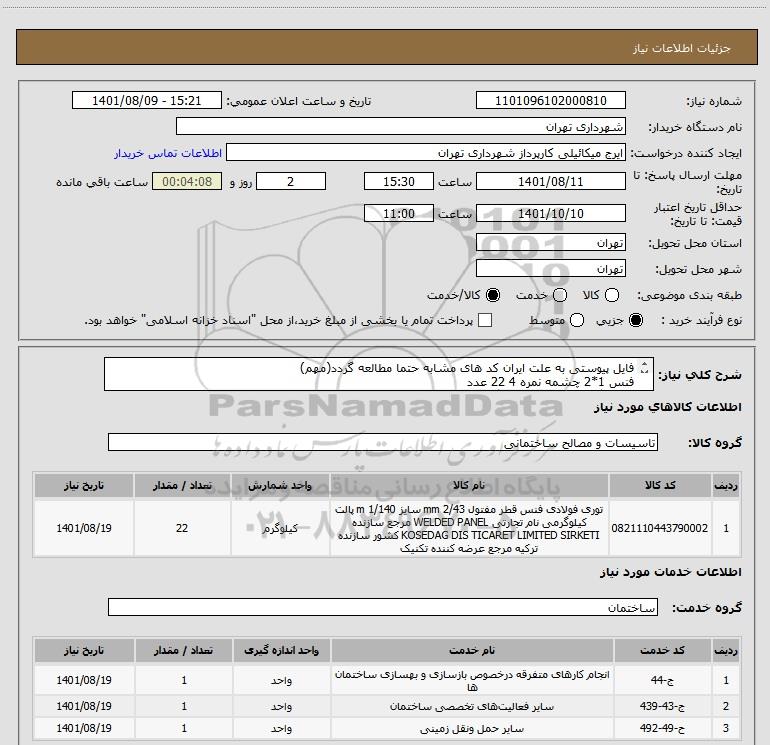
Task: Click the need number field 1101096102000810
Action: [x=550, y=100]
